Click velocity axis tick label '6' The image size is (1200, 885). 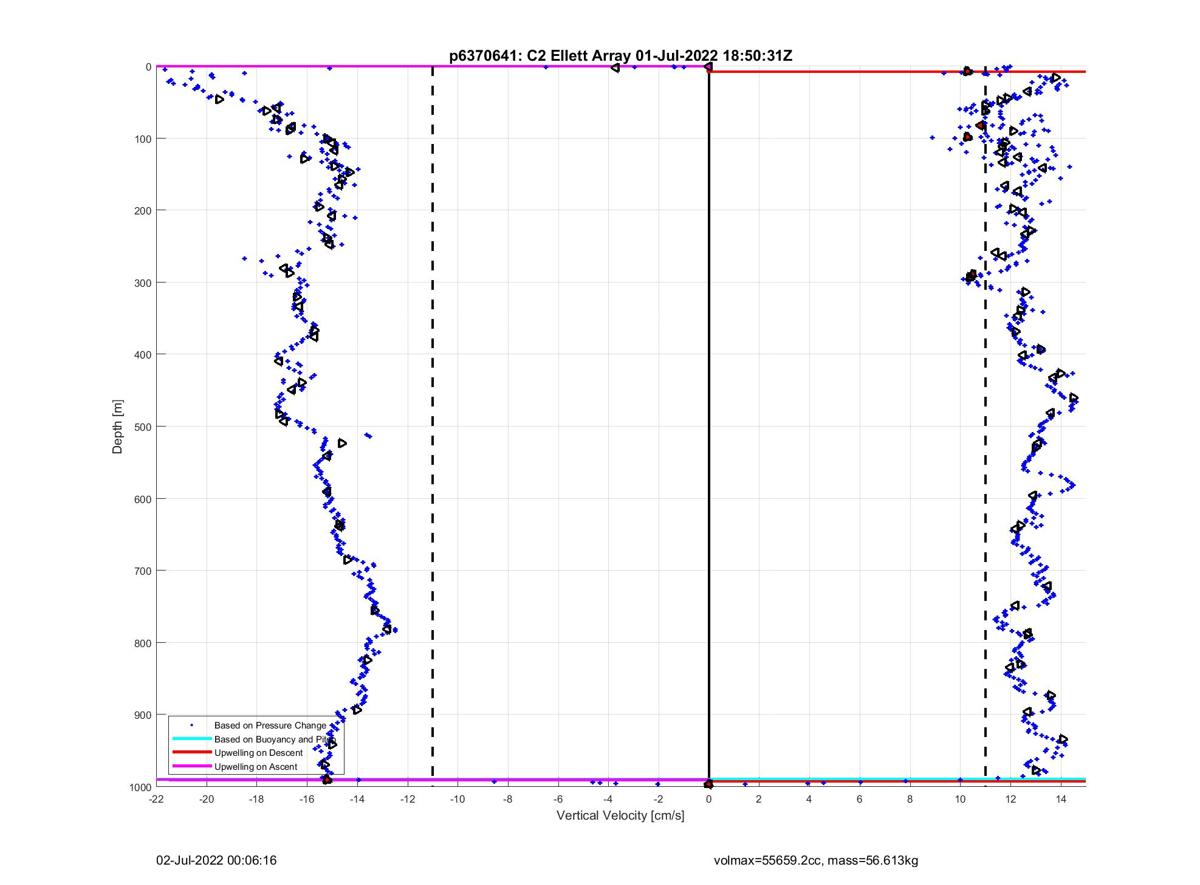(x=859, y=799)
